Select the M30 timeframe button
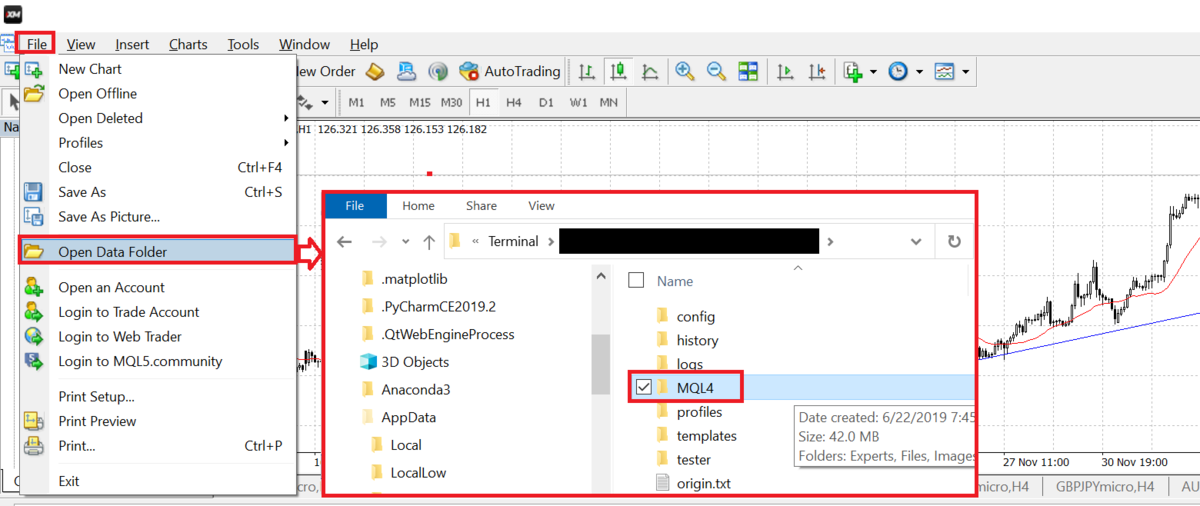Viewport: 1200px width, 506px height. point(452,102)
